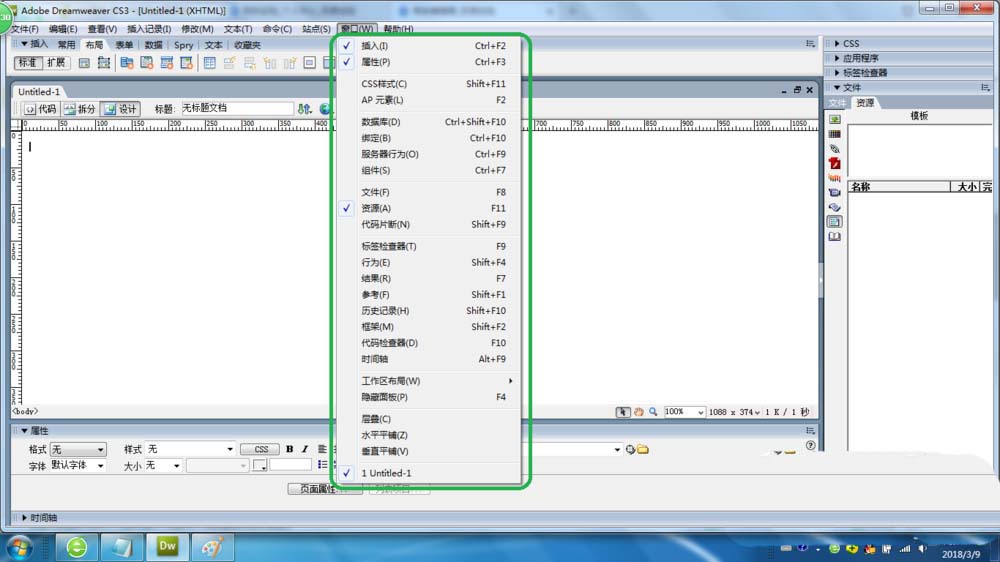The width and height of the screenshot is (1000, 562).
Task: Show Templates category in Assets panel
Action: coord(834,222)
